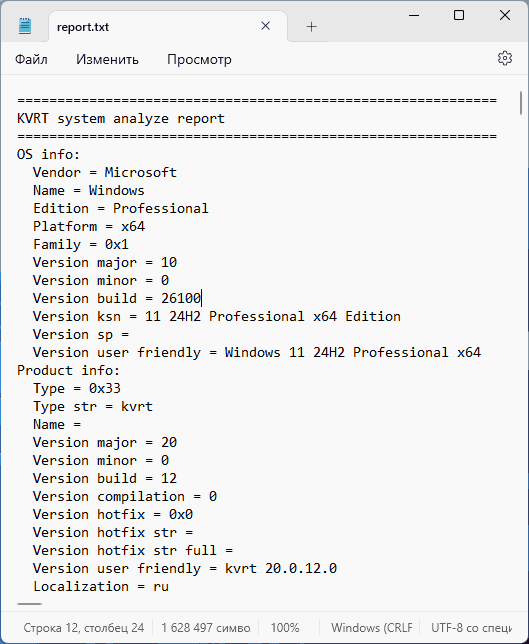
Task: Open the Просмотр menu
Action: coord(199,60)
